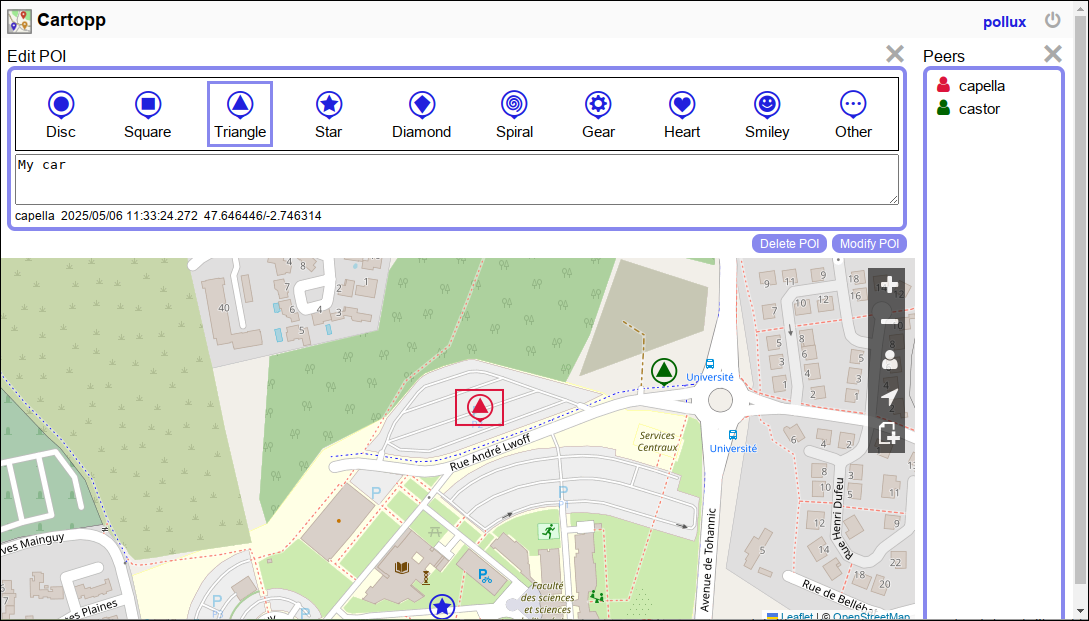Click the 'My car' description field
The image size is (1089, 621).
456,179
